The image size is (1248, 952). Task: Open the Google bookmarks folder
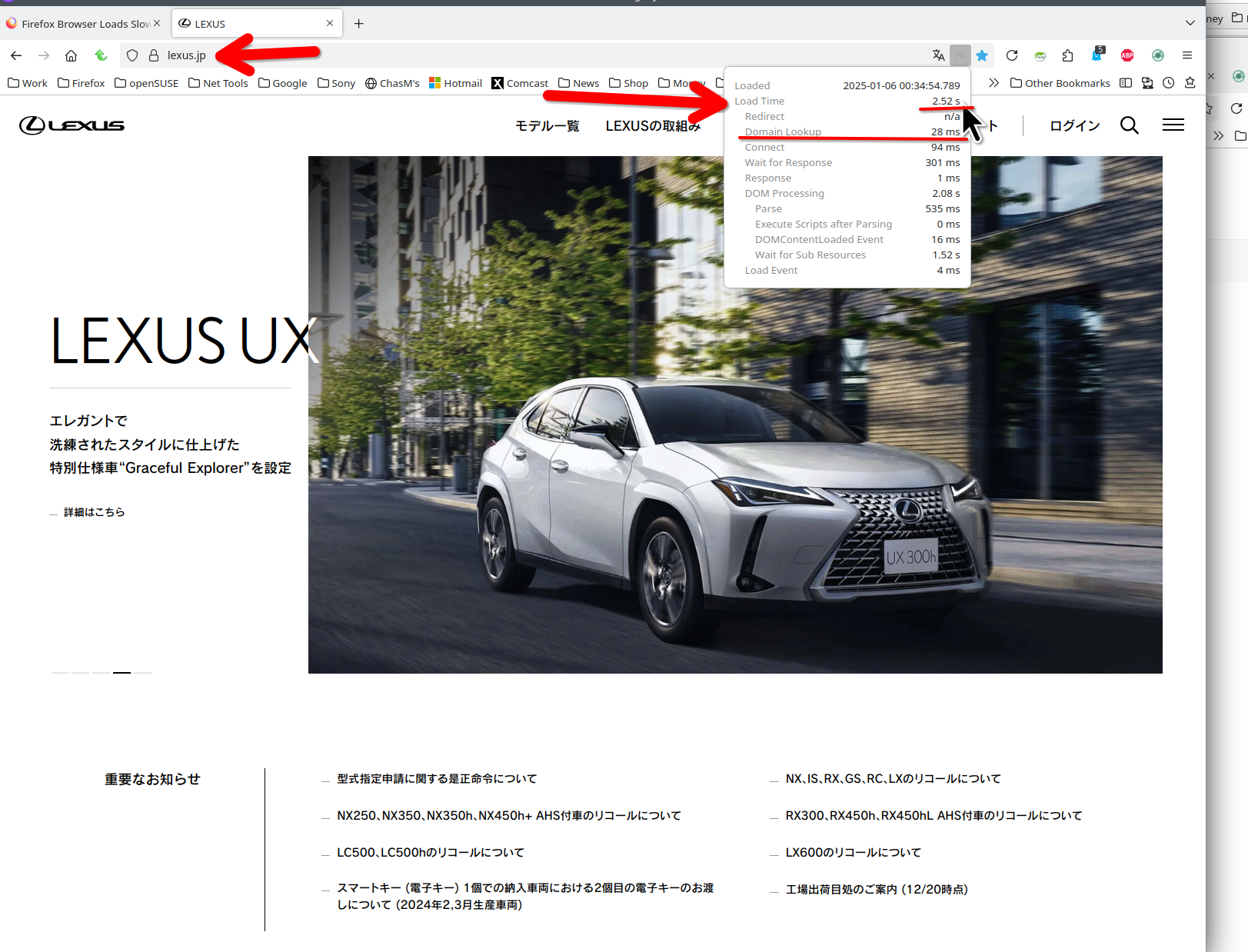click(x=282, y=83)
